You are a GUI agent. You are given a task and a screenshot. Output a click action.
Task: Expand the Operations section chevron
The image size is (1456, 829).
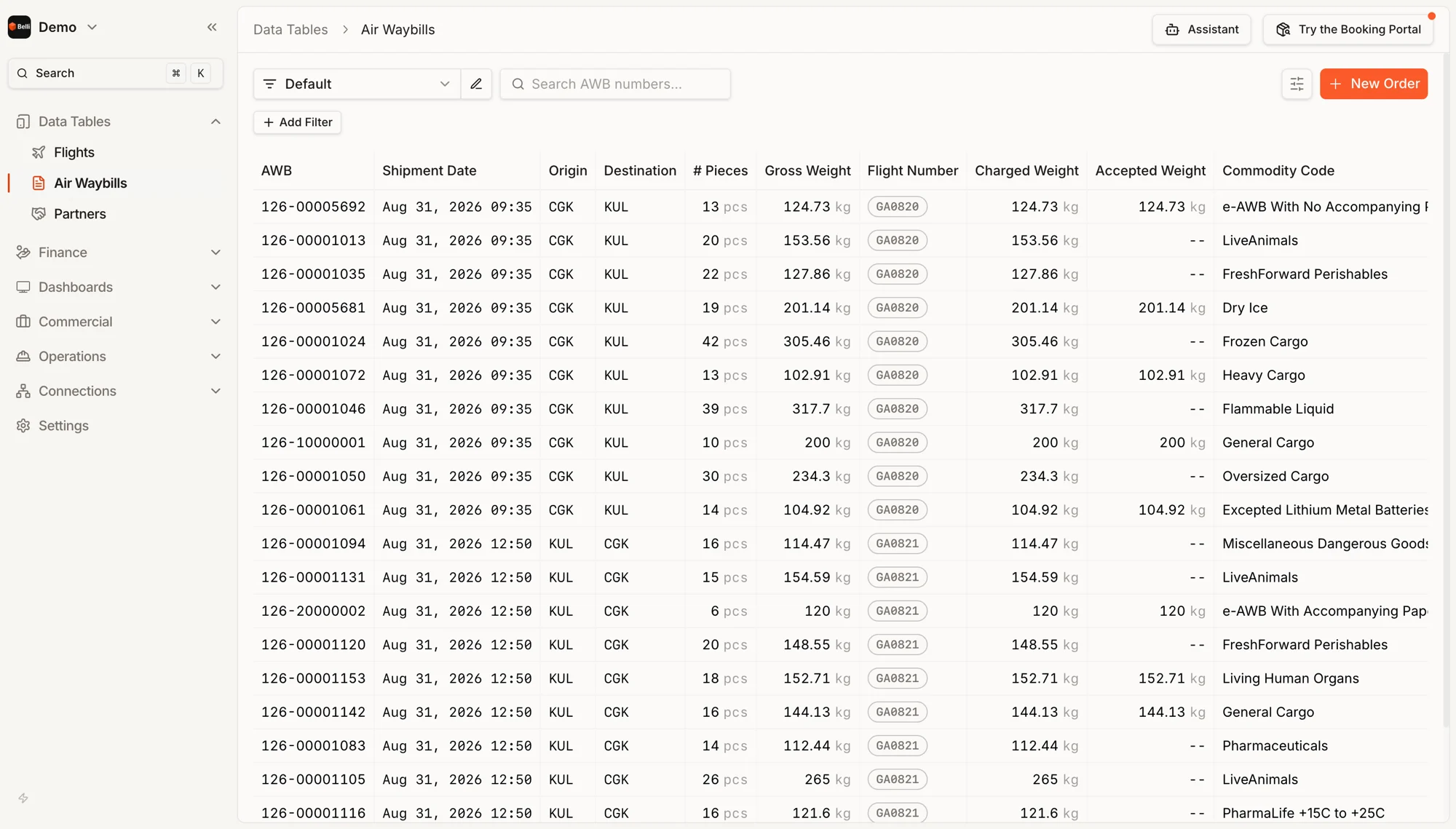215,357
